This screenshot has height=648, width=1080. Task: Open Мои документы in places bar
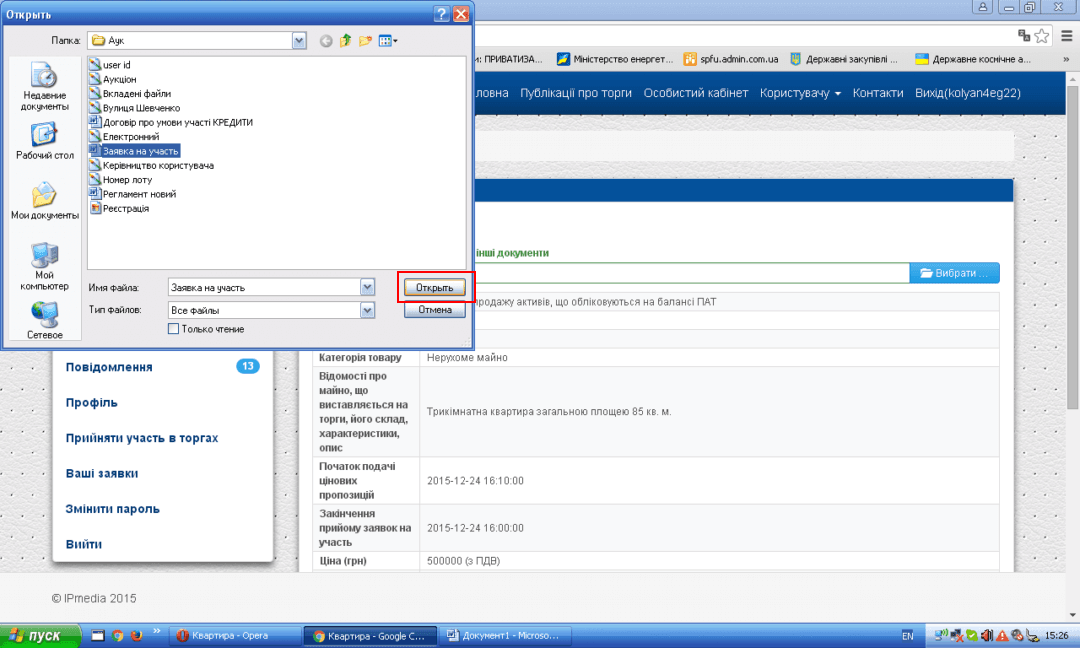coord(45,201)
